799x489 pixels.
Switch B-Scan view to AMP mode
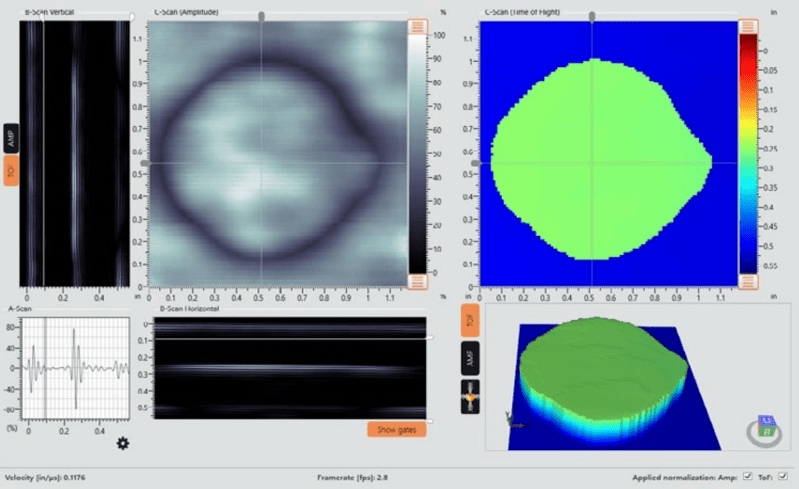[x=11, y=138]
